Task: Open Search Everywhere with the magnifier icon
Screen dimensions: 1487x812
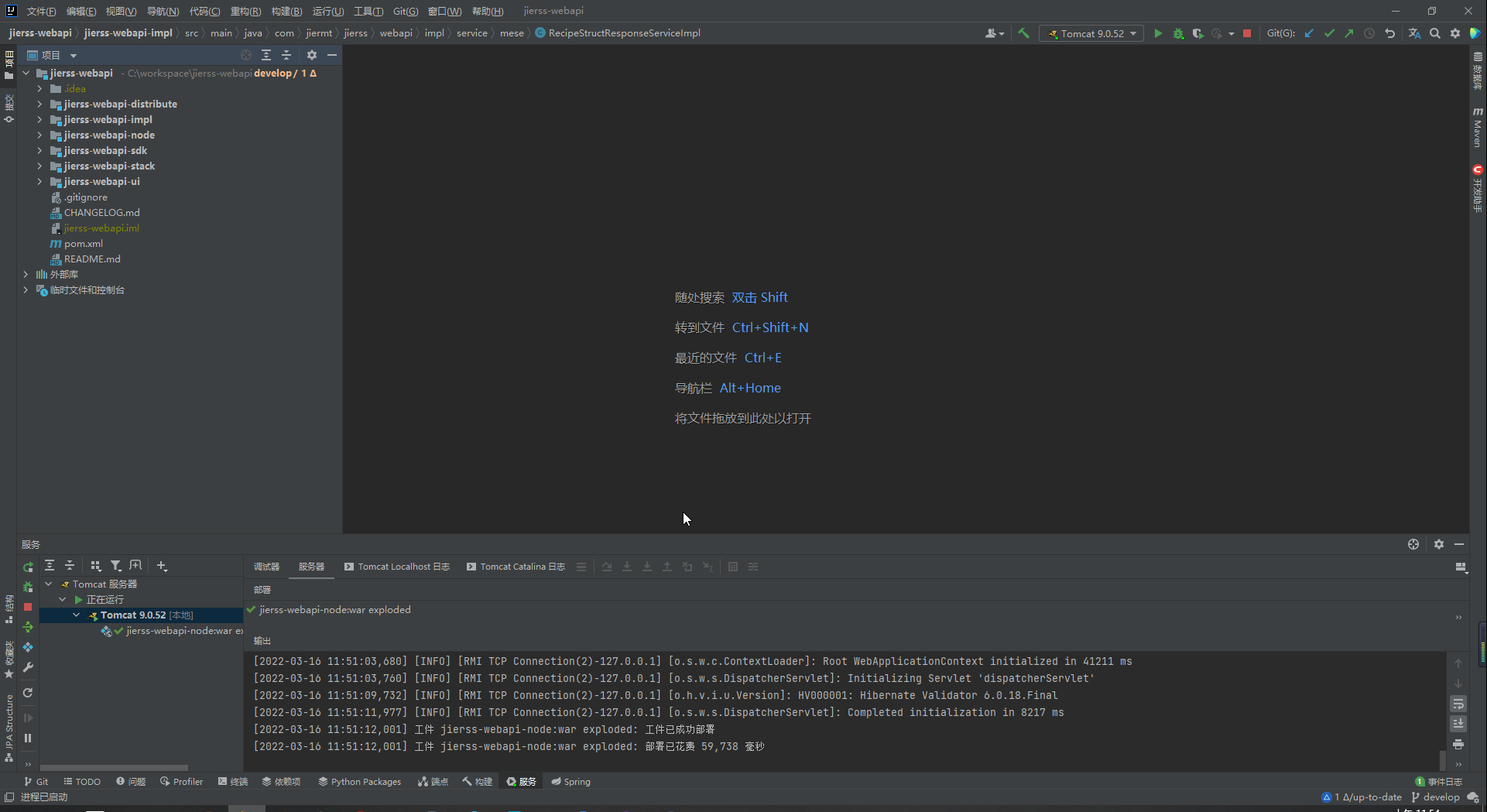Action: click(x=1435, y=33)
